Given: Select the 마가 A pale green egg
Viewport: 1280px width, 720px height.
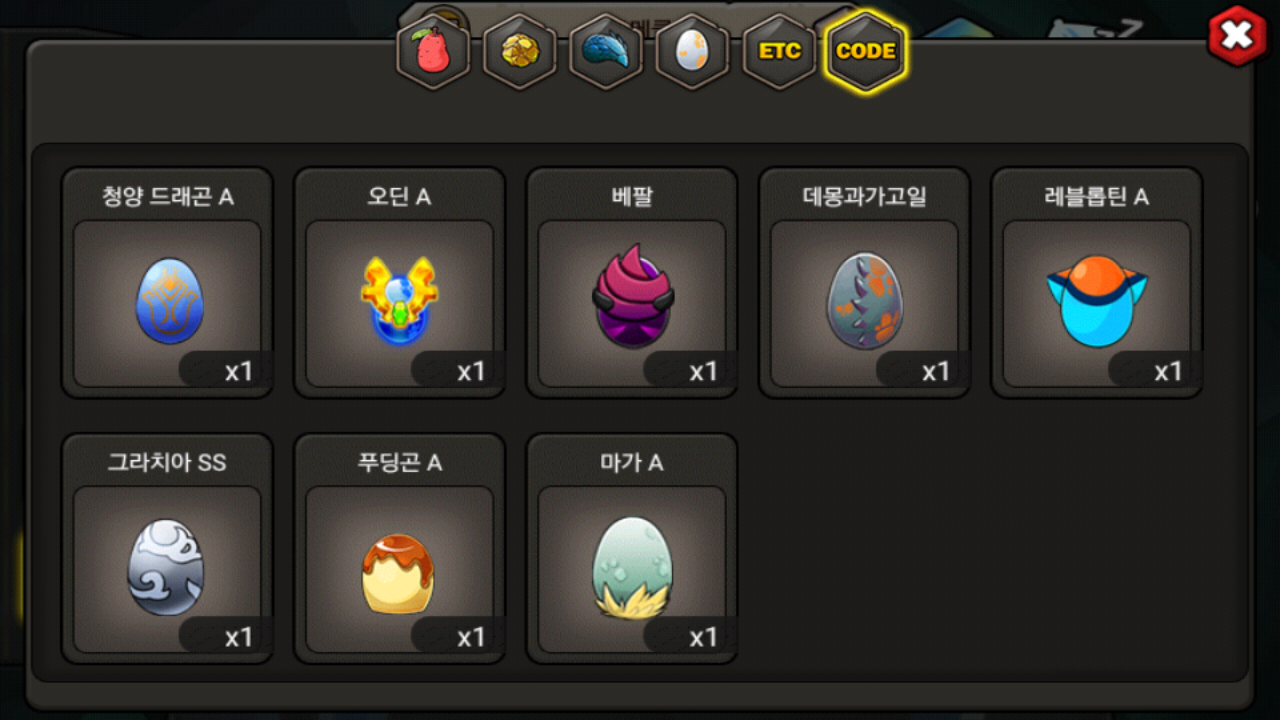Looking at the screenshot, I should pos(632,566).
